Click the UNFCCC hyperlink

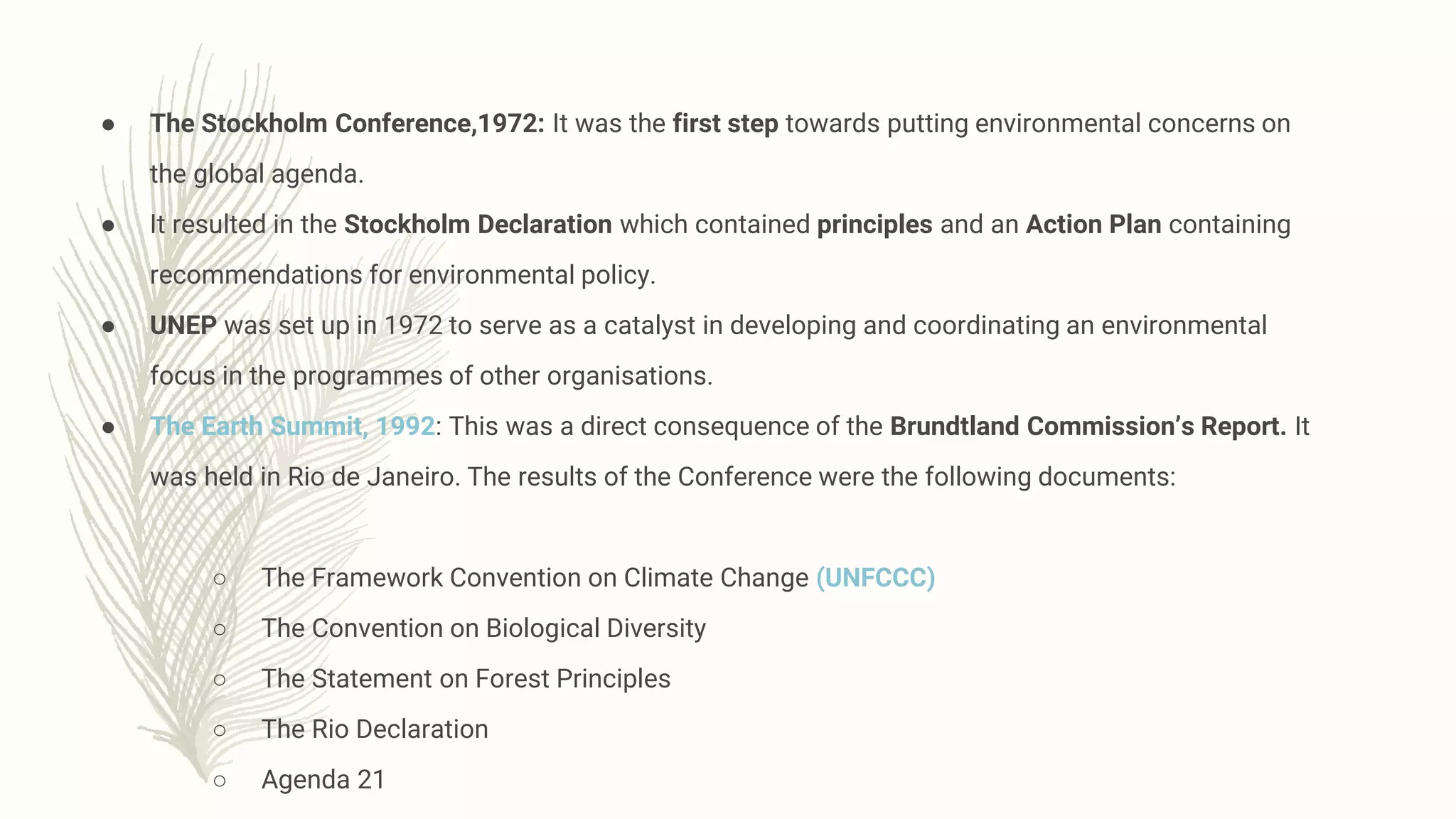875,578
